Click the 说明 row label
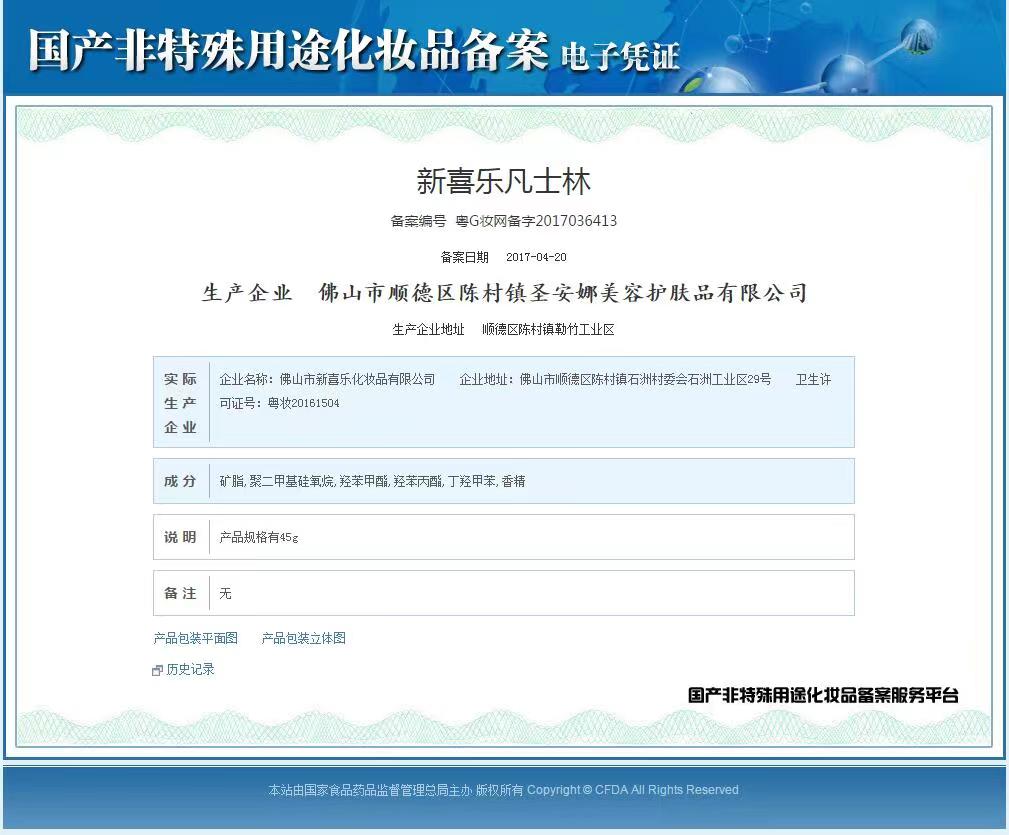Viewport: 1009px width, 835px height. [180, 537]
